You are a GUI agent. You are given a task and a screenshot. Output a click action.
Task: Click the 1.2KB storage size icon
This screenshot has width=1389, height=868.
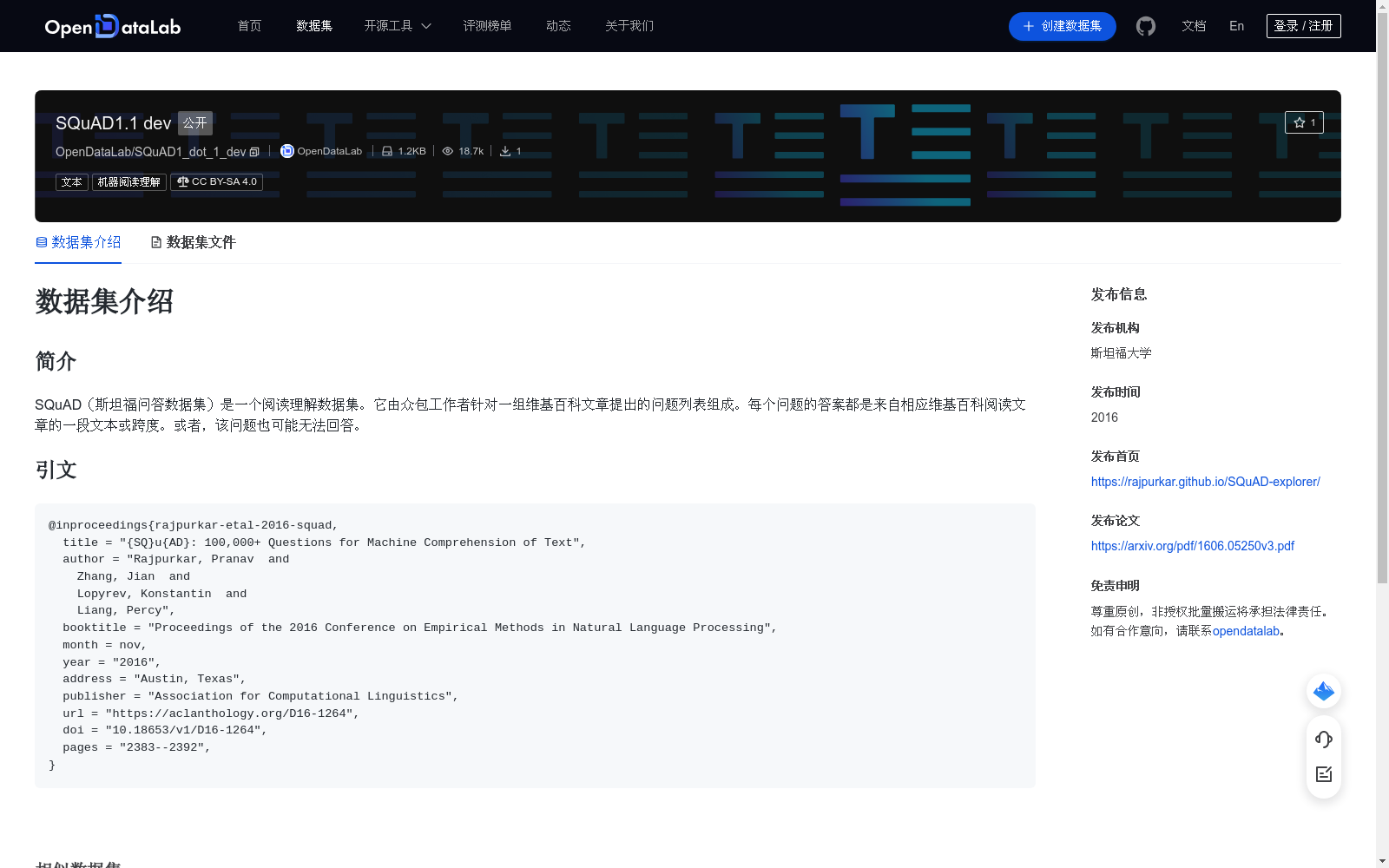(x=387, y=151)
